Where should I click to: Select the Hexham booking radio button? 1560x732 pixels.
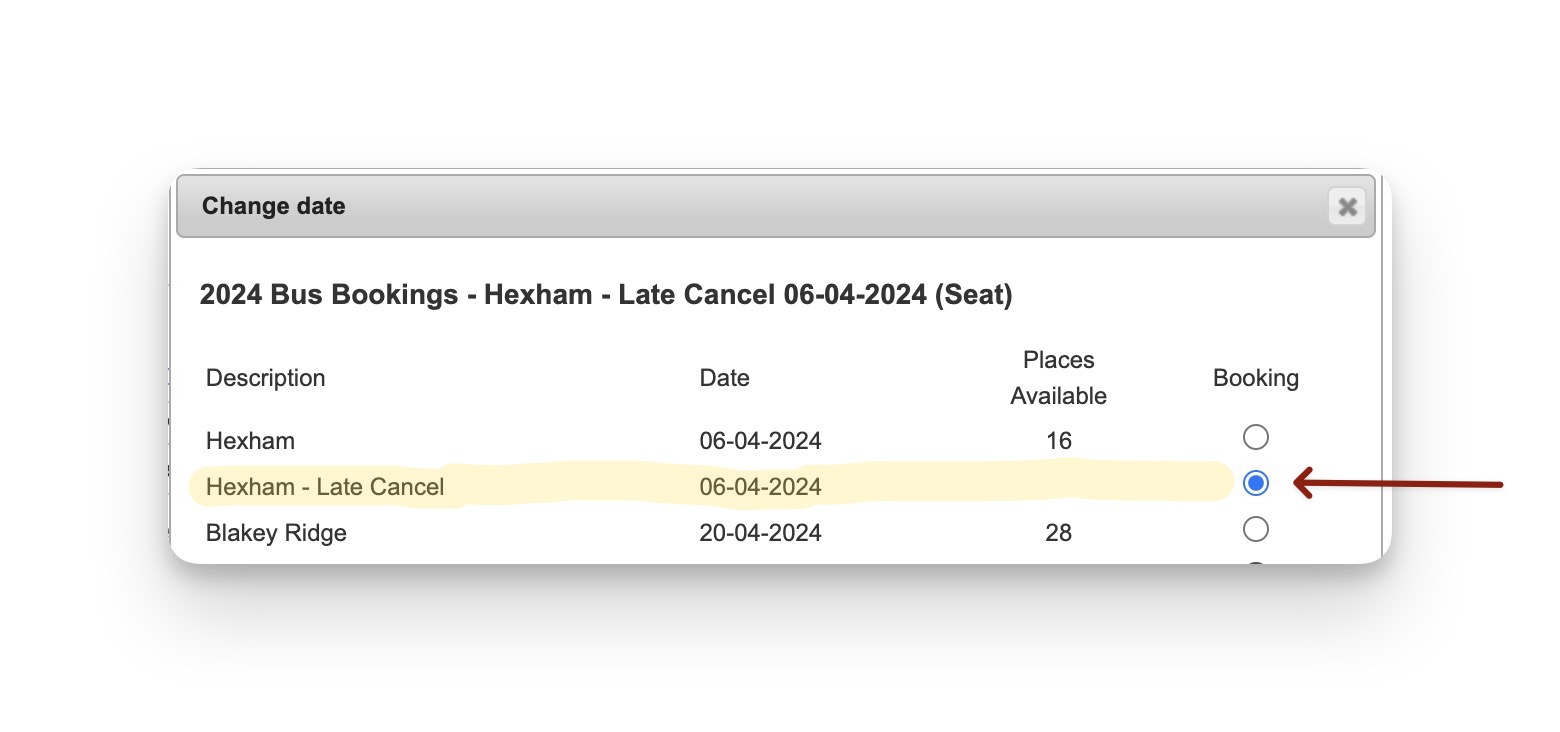(1255, 437)
